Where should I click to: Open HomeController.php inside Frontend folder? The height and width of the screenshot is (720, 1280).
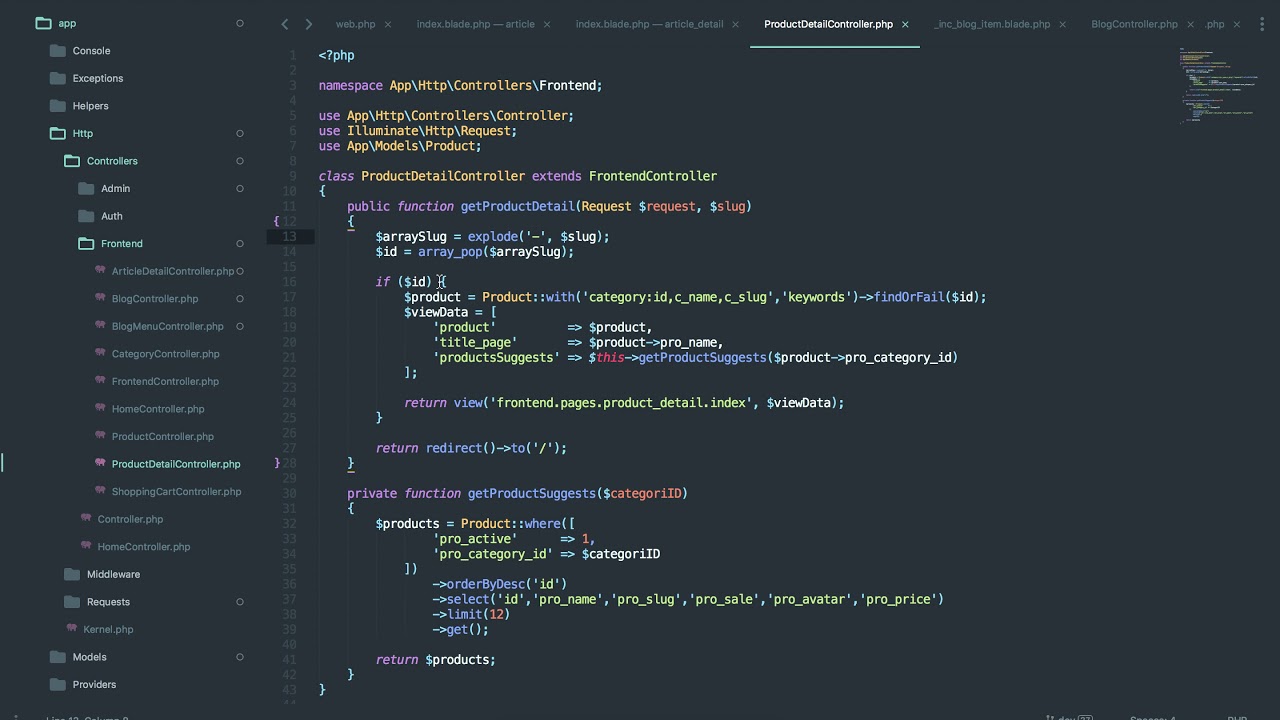[x=158, y=408]
